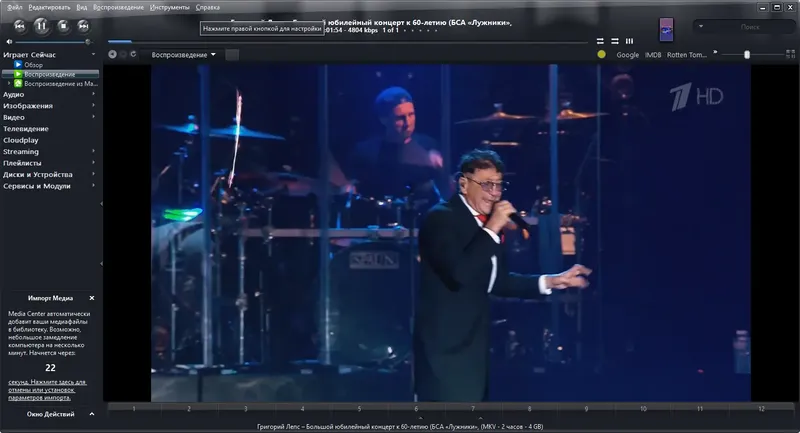Pause playback with the pause button

coord(41,26)
